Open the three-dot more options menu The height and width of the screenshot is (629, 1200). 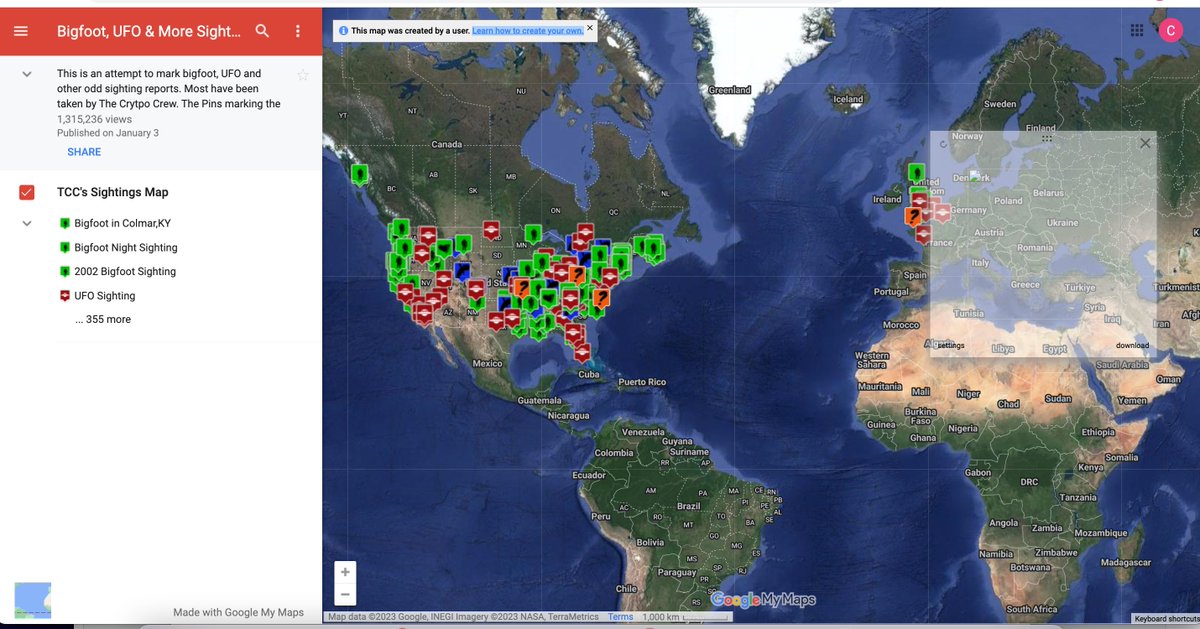(297, 31)
